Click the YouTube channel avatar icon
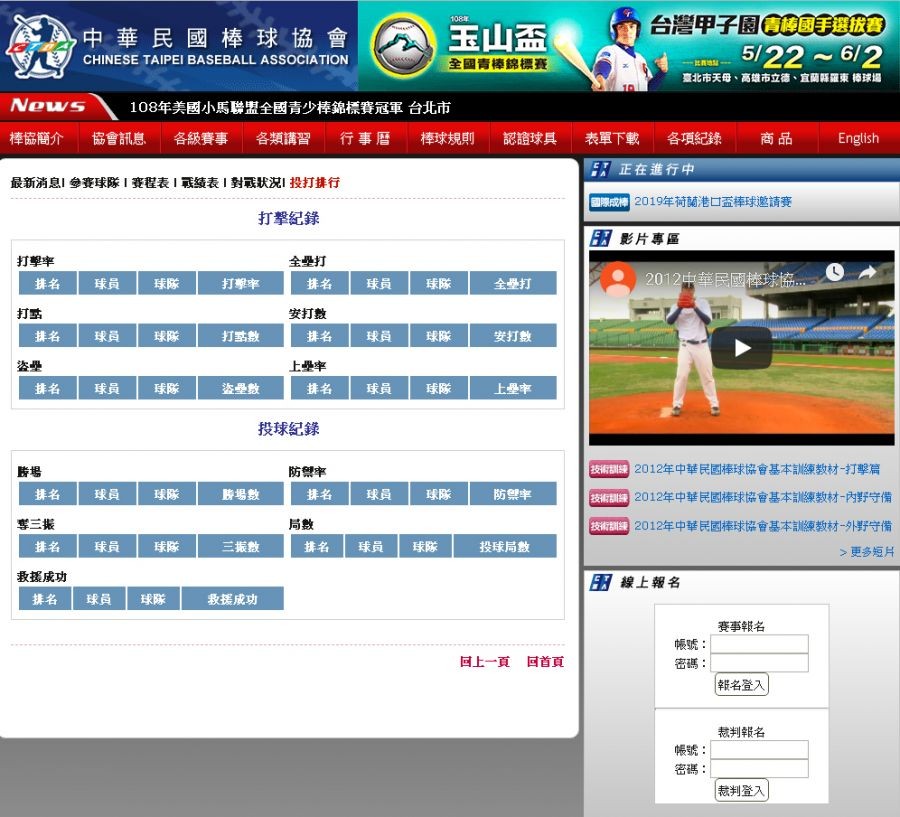 618,278
